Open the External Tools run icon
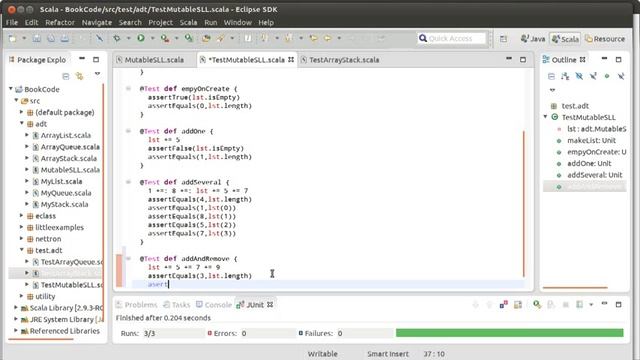 165,38
